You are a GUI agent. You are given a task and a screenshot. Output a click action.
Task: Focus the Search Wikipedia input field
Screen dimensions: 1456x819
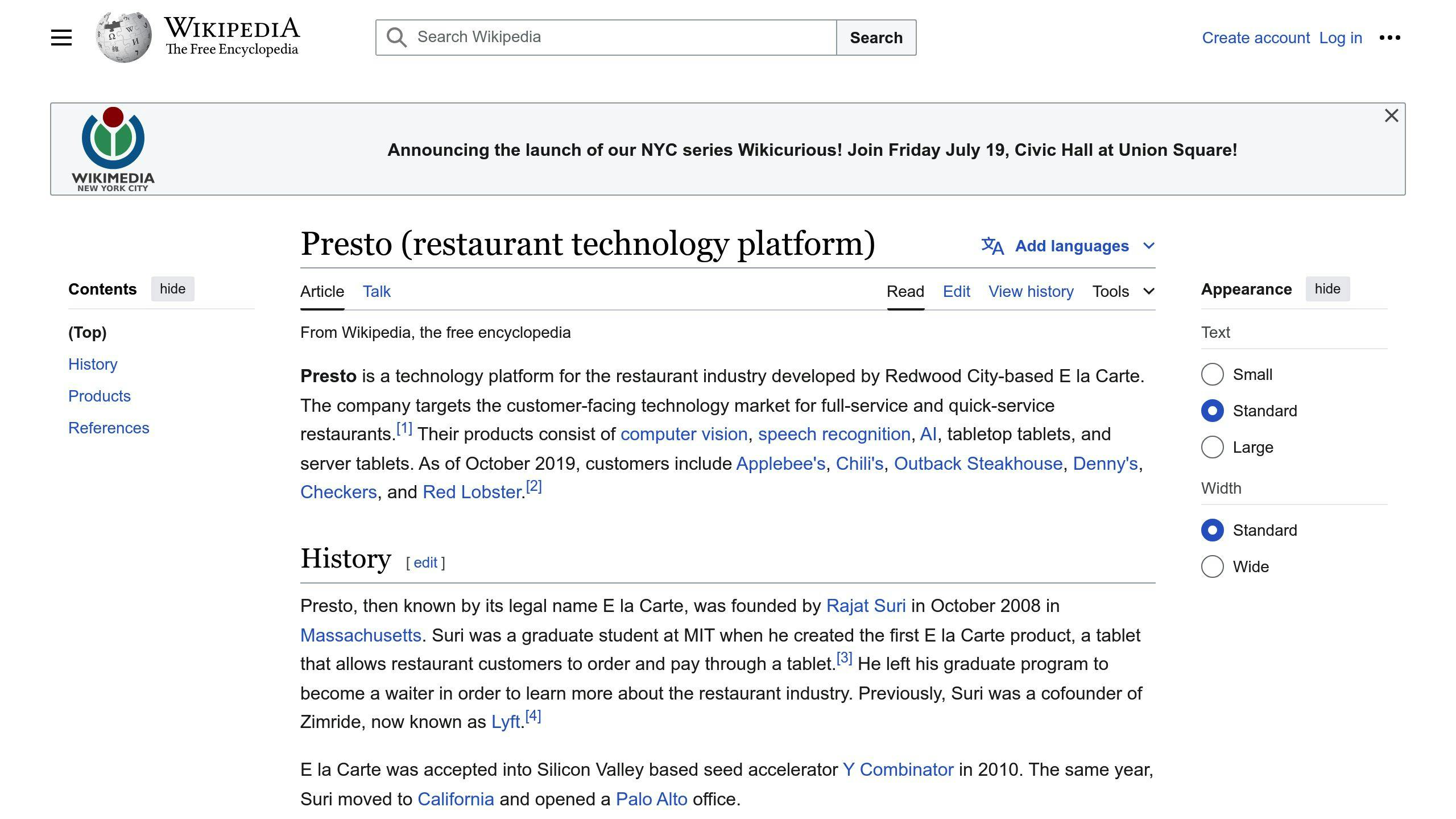click(x=606, y=38)
